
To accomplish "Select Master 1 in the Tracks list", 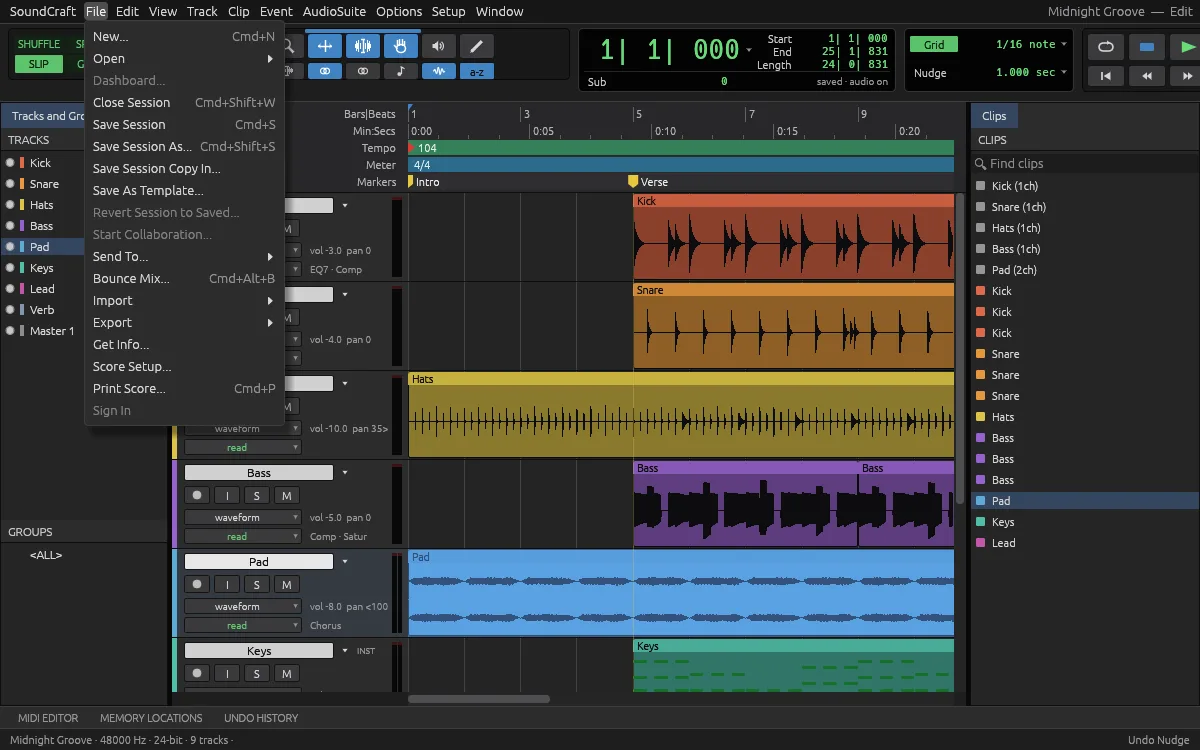I will (x=52, y=331).
